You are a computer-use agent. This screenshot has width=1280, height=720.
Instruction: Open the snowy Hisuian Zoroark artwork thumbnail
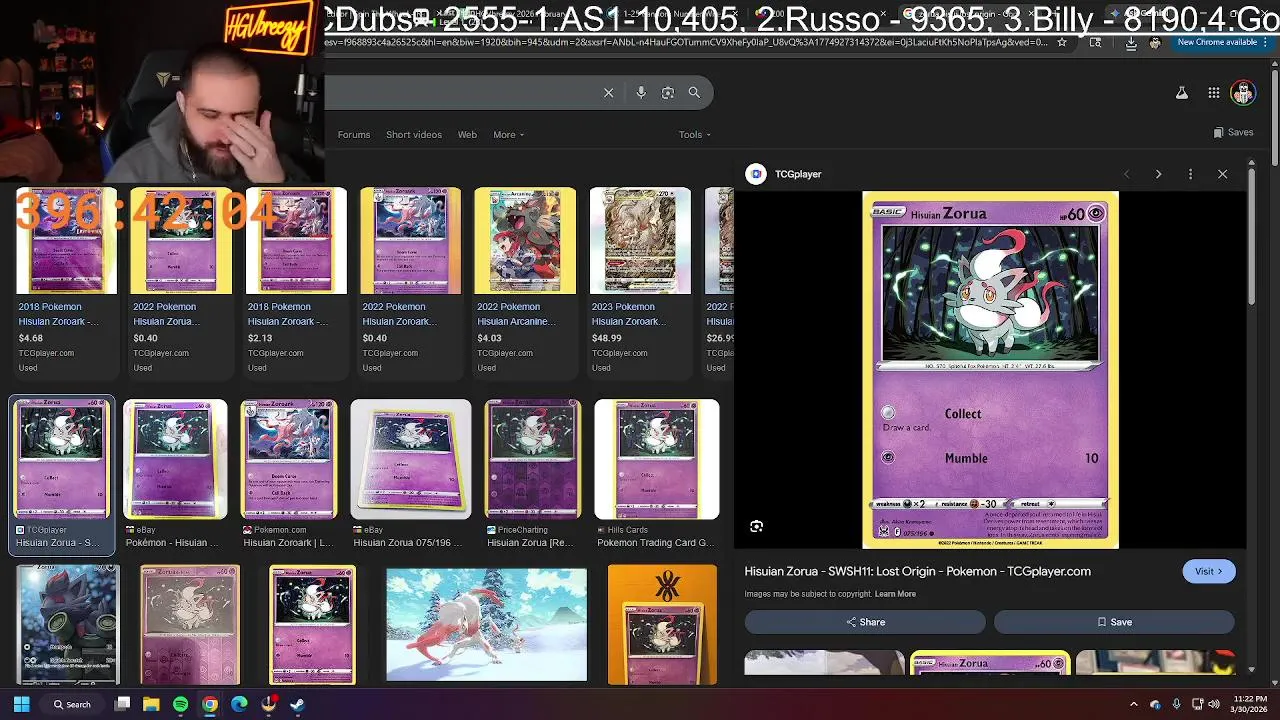pyautogui.click(x=487, y=624)
